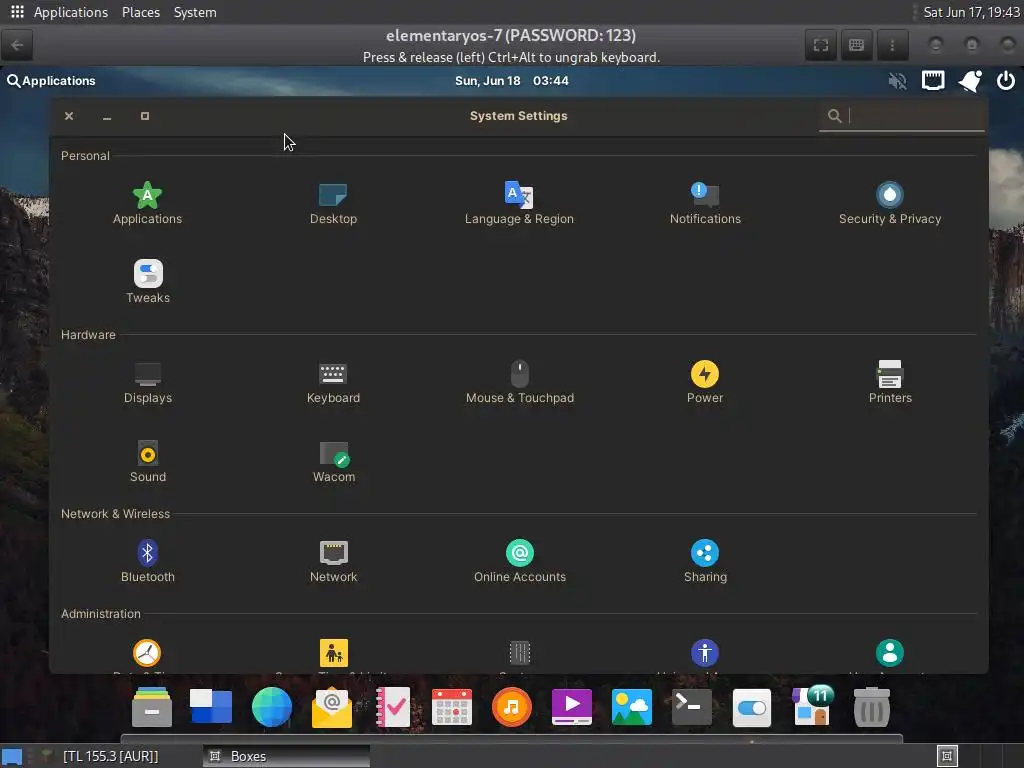
Task: Select Boxes in the bottom taskbar
Action: pos(286,756)
